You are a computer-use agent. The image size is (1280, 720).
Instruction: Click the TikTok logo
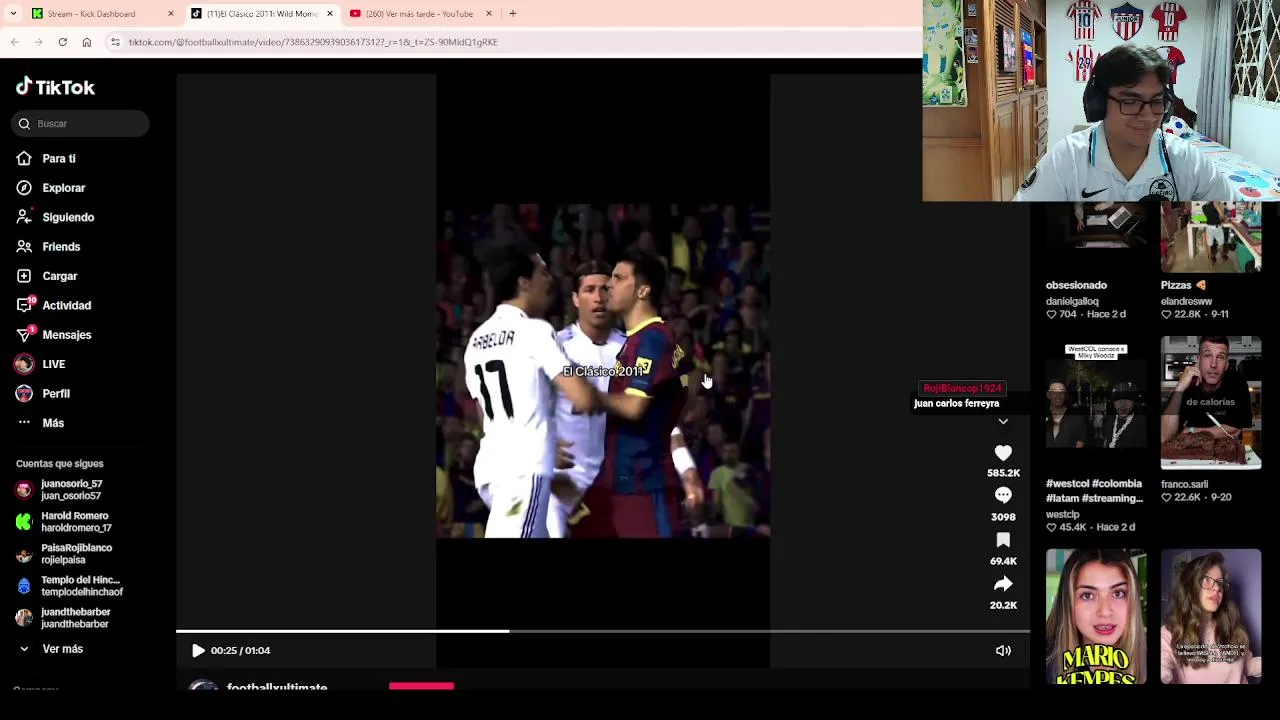[55, 87]
